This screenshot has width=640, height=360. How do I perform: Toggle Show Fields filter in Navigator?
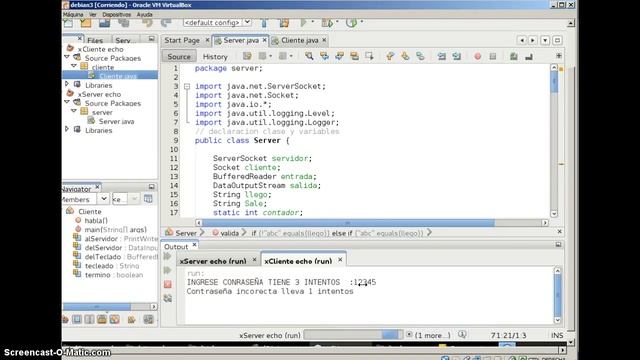77,319
